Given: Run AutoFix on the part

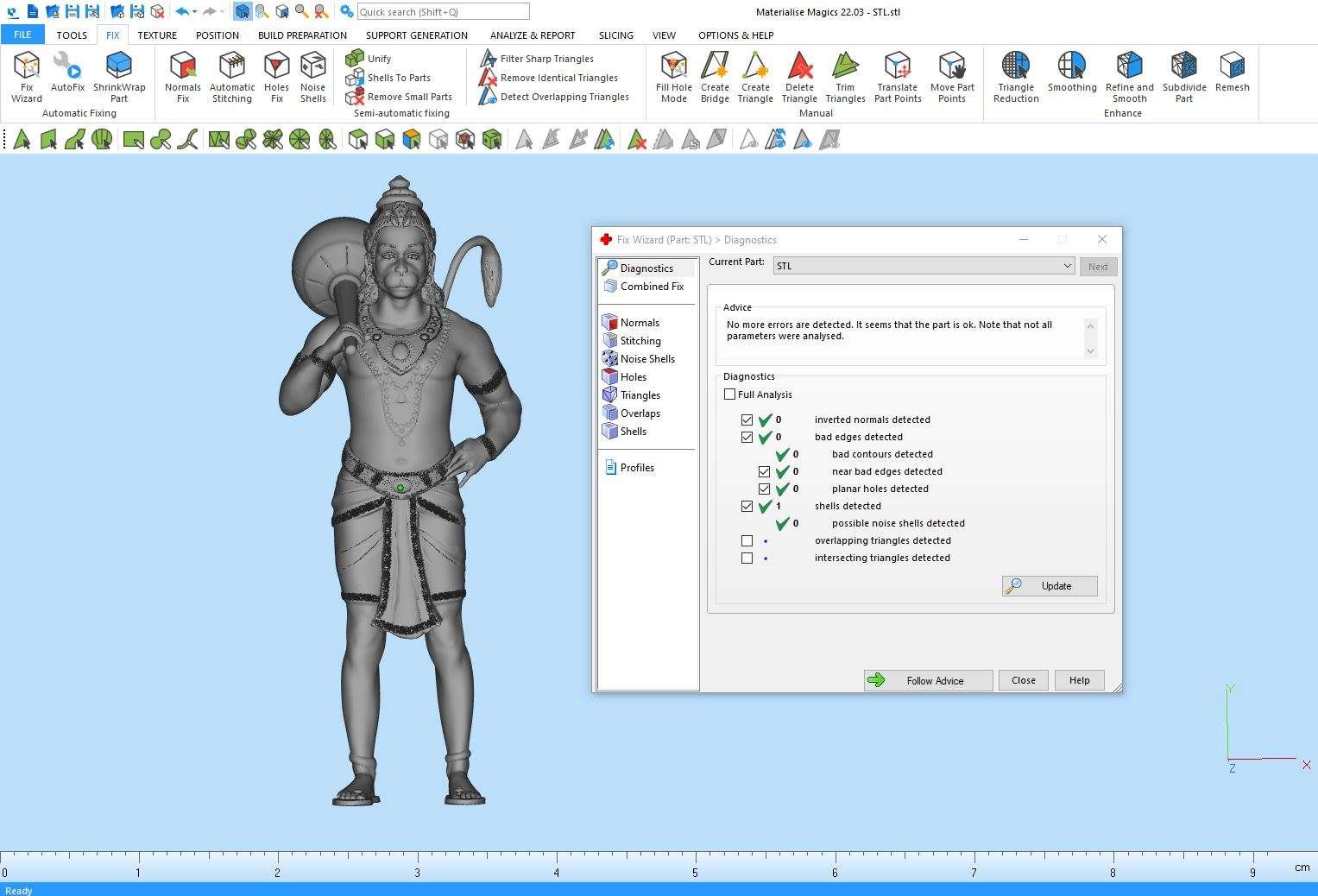Looking at the screenshot, I should click(67, 74).
